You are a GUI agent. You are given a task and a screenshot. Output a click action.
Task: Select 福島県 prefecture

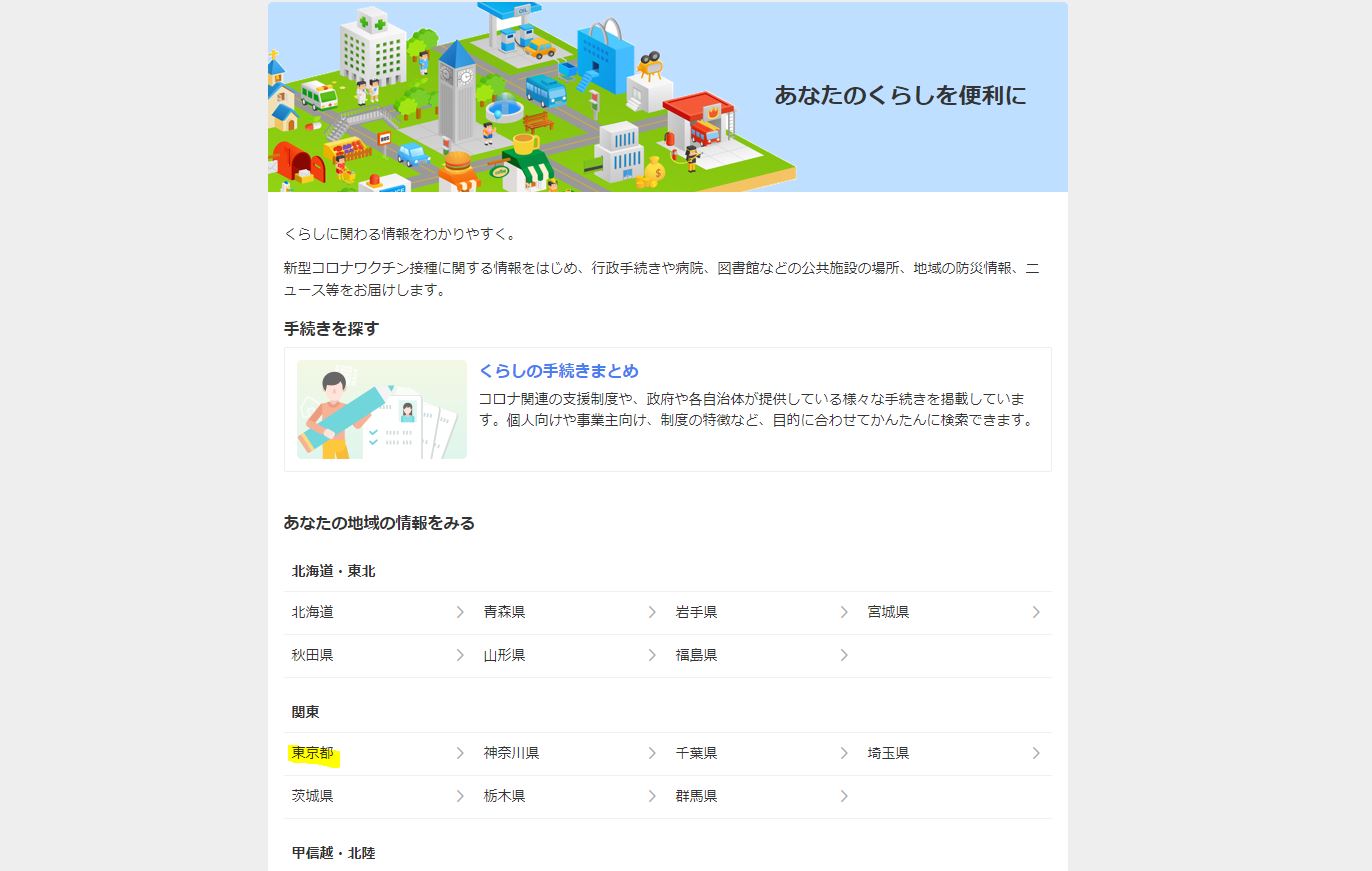(x=696, y=655)
